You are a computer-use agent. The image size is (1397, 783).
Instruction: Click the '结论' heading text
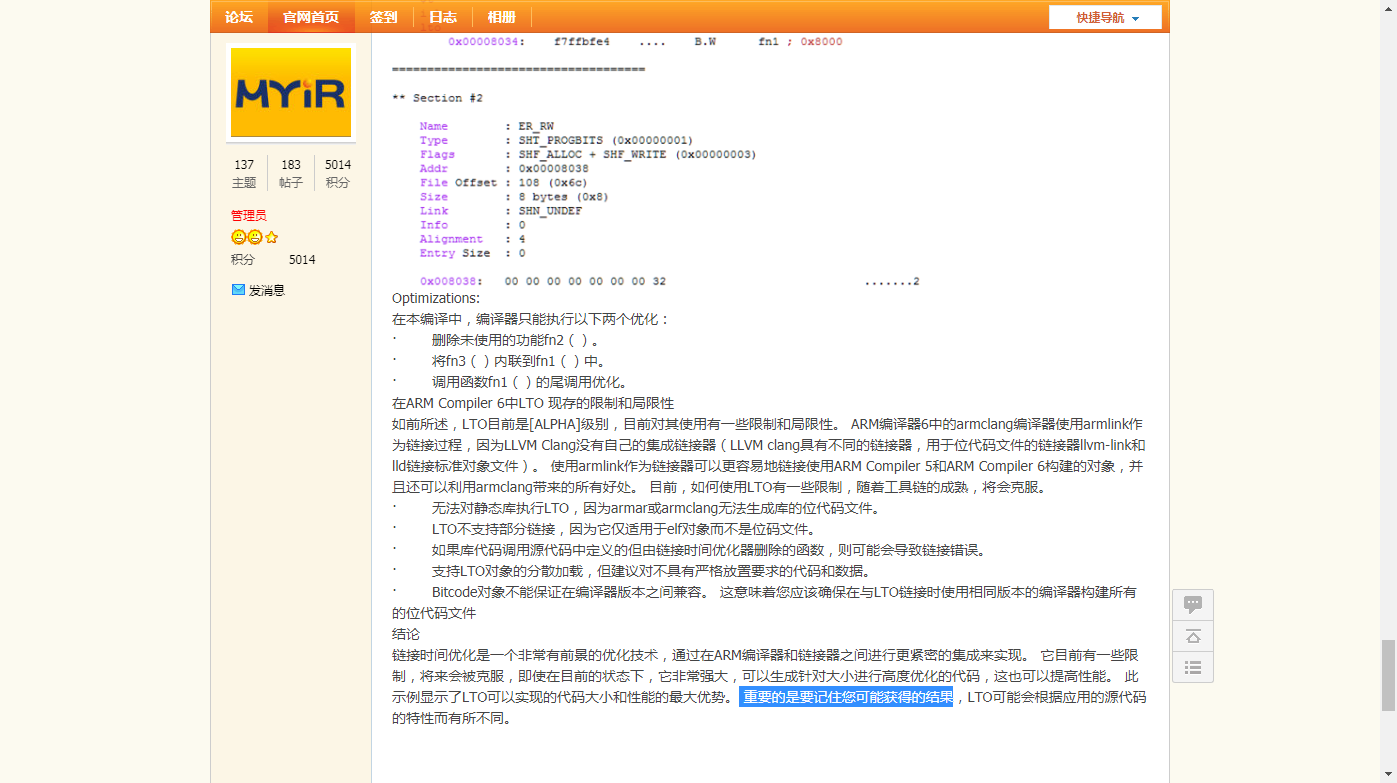(x=406, y=634)
